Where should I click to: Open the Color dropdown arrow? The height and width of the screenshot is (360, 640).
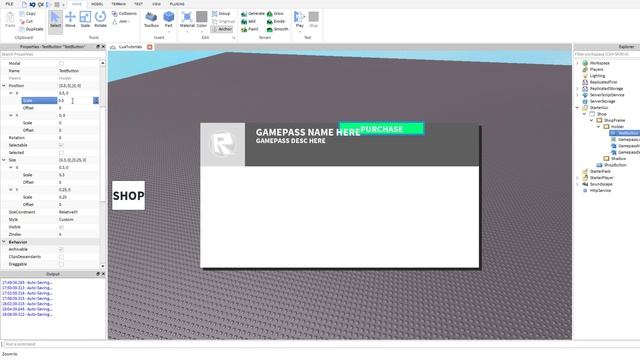(x=202, y=31)
